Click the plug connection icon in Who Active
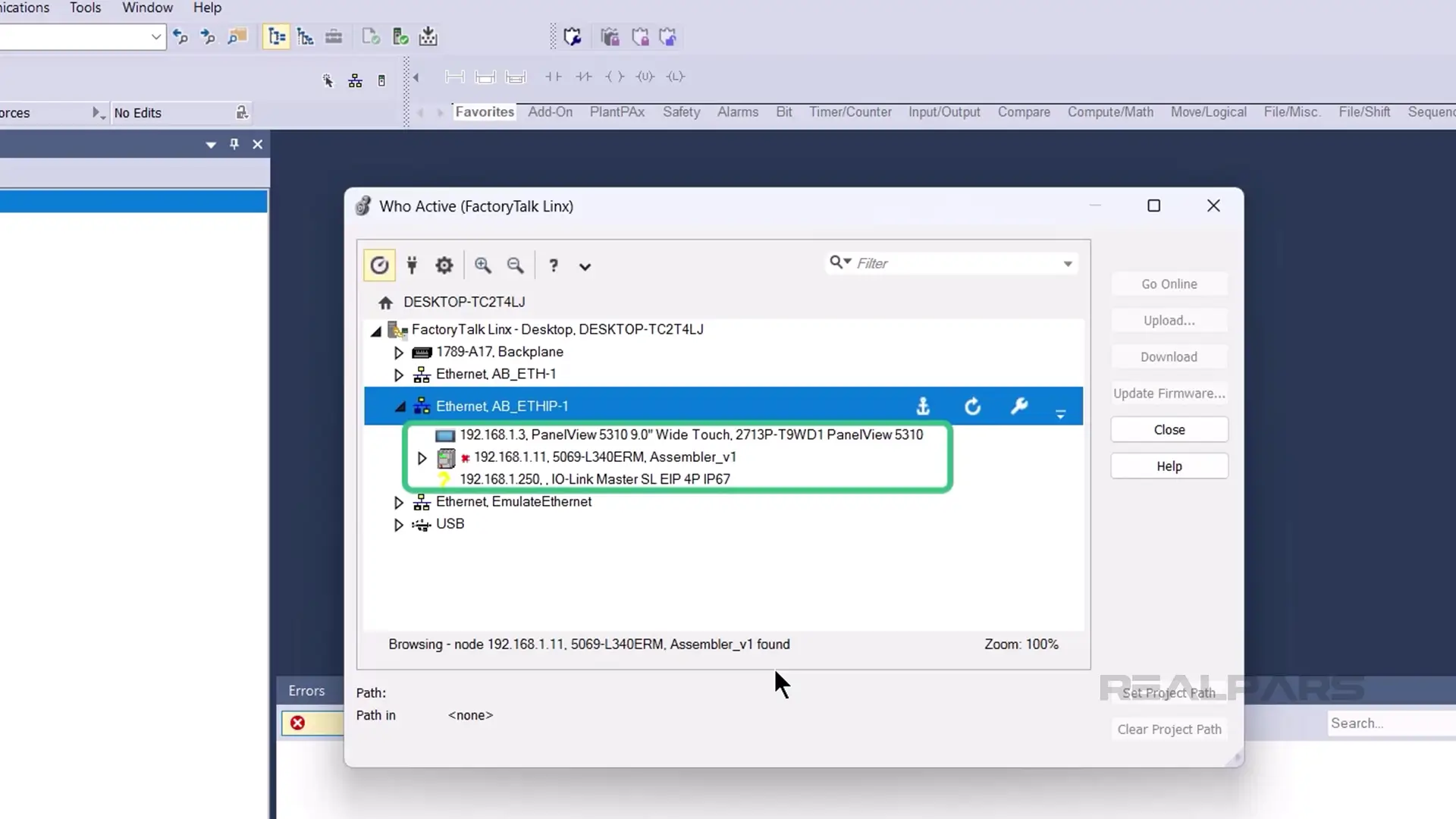Image resolution: width=1456 pixels, height=819 pixels. pos(412,265)
